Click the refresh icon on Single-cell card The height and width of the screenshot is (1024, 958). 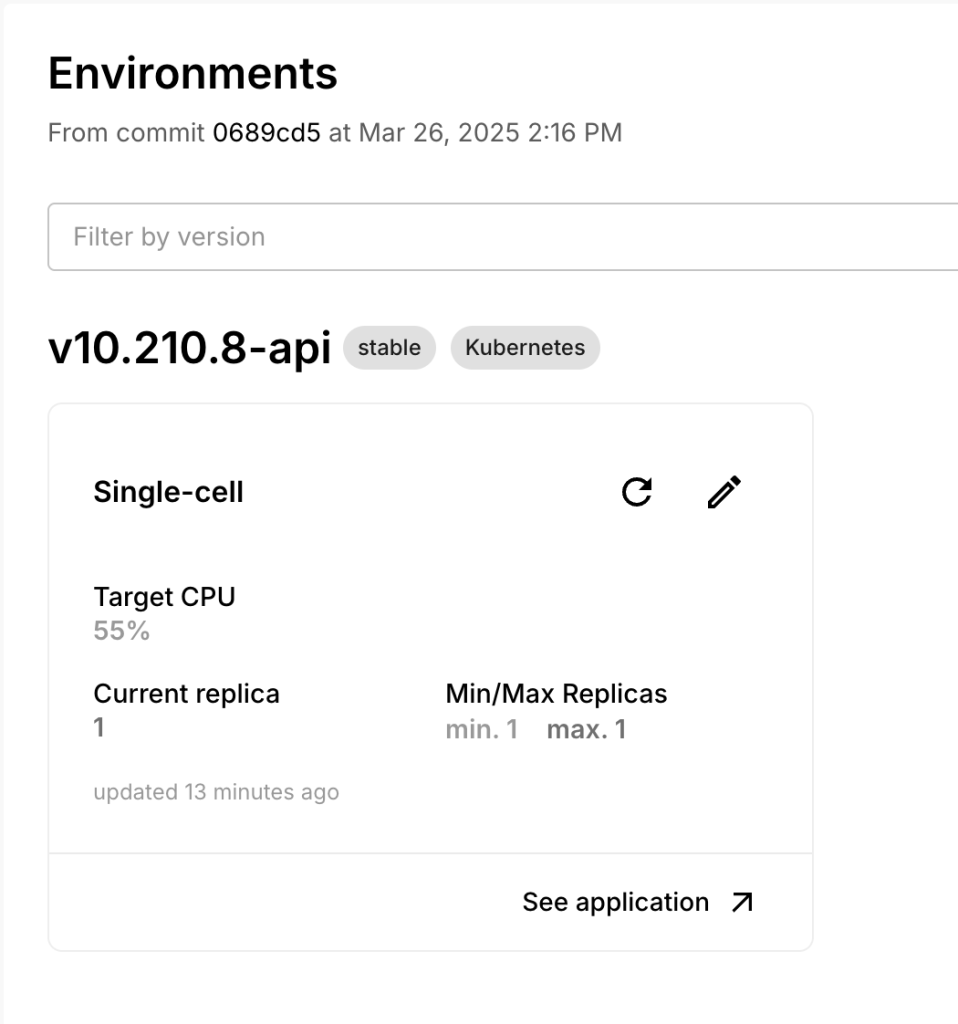tap(637, 492)
